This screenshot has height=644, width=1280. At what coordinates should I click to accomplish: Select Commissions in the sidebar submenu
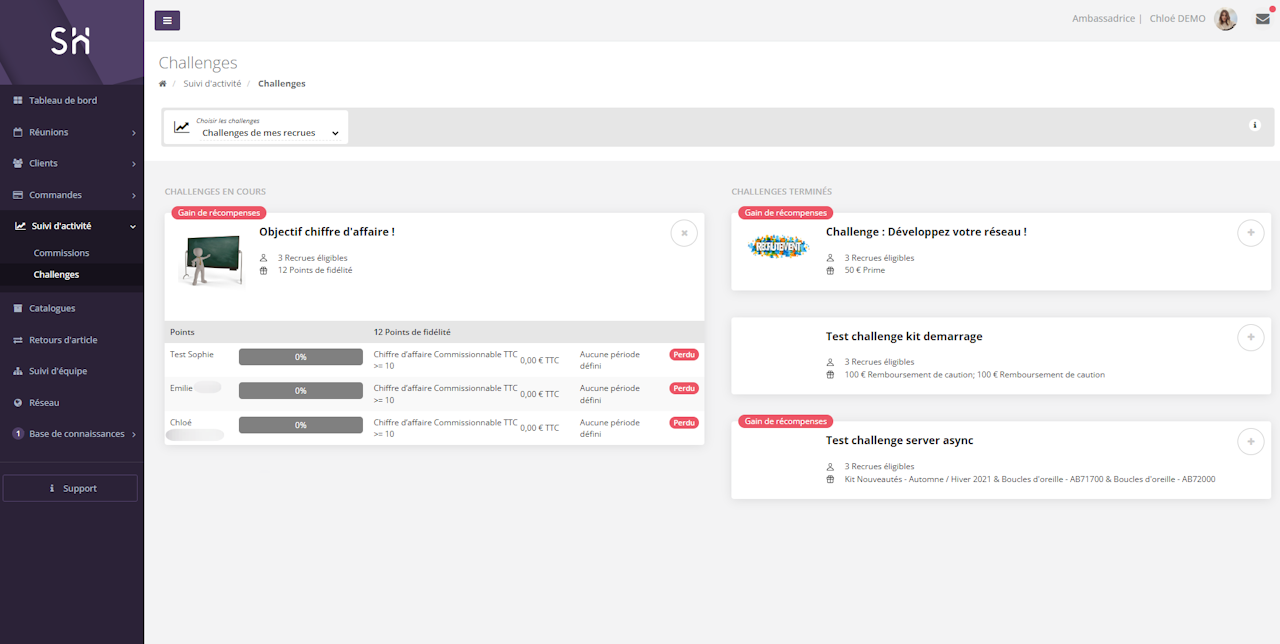(x=61, y=253)
